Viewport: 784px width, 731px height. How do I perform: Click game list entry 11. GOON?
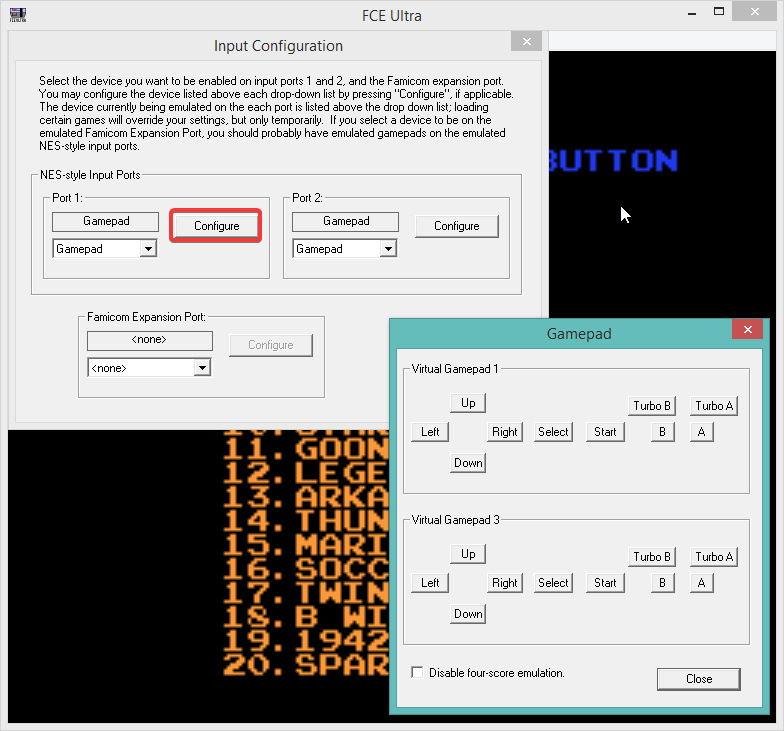click(306, 448)
